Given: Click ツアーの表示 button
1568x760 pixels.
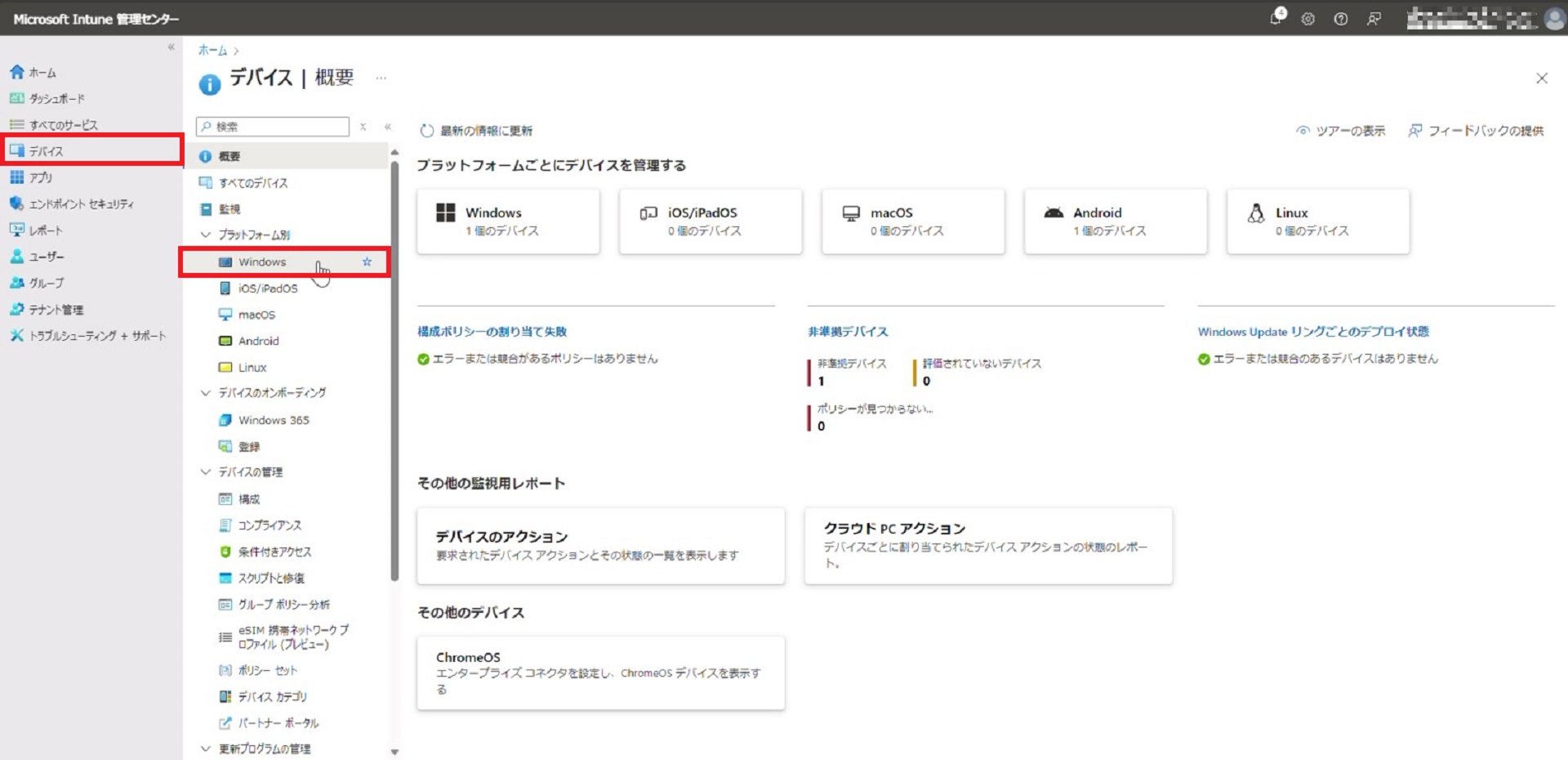Looking at the screenshot, I should [x=1340, y=131].
